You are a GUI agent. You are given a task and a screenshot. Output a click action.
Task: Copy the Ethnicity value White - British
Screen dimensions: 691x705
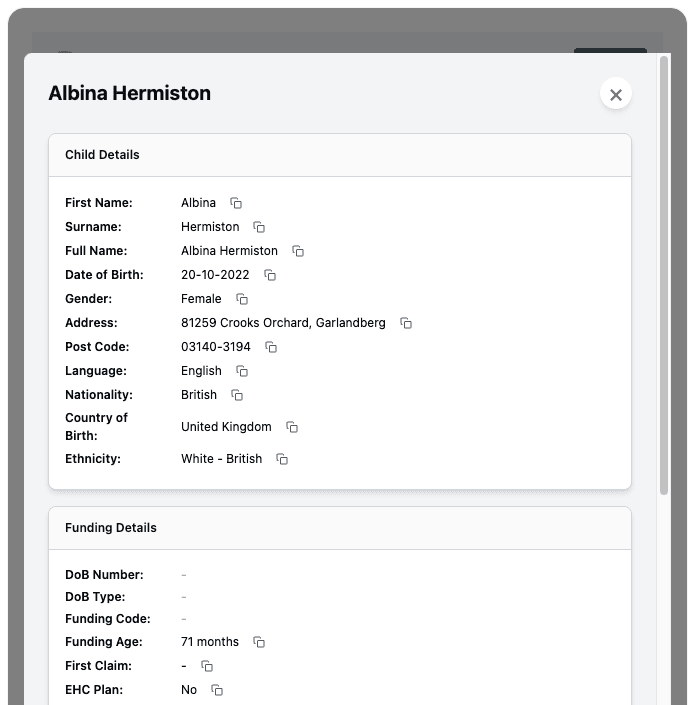[282, 459]
